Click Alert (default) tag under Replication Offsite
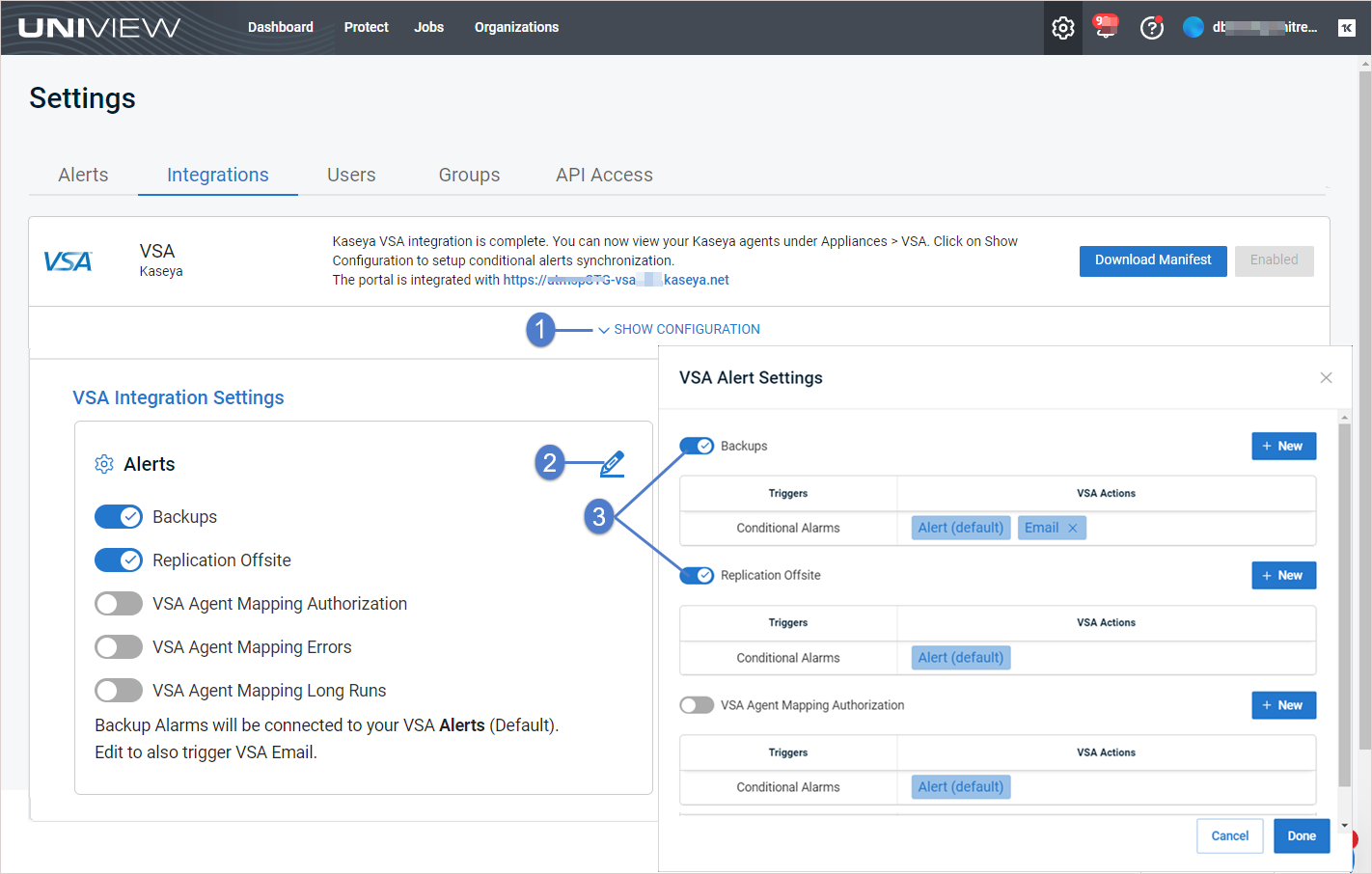 pyautogui.click(x=961, y=658)
